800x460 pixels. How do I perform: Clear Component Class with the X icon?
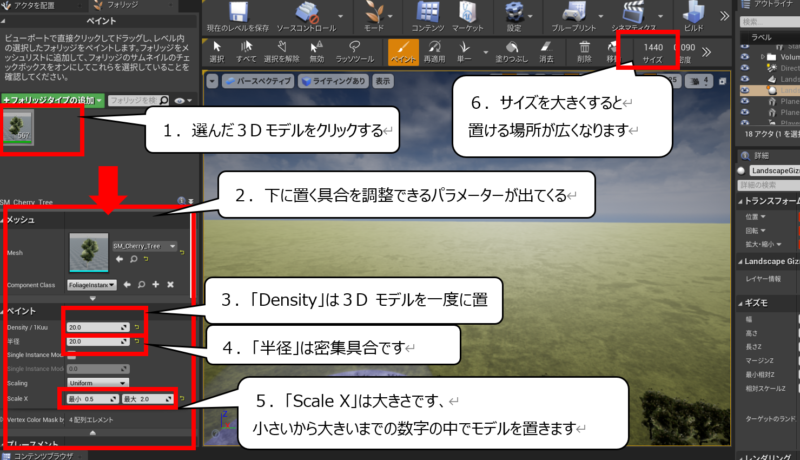(x=170, y=285)
